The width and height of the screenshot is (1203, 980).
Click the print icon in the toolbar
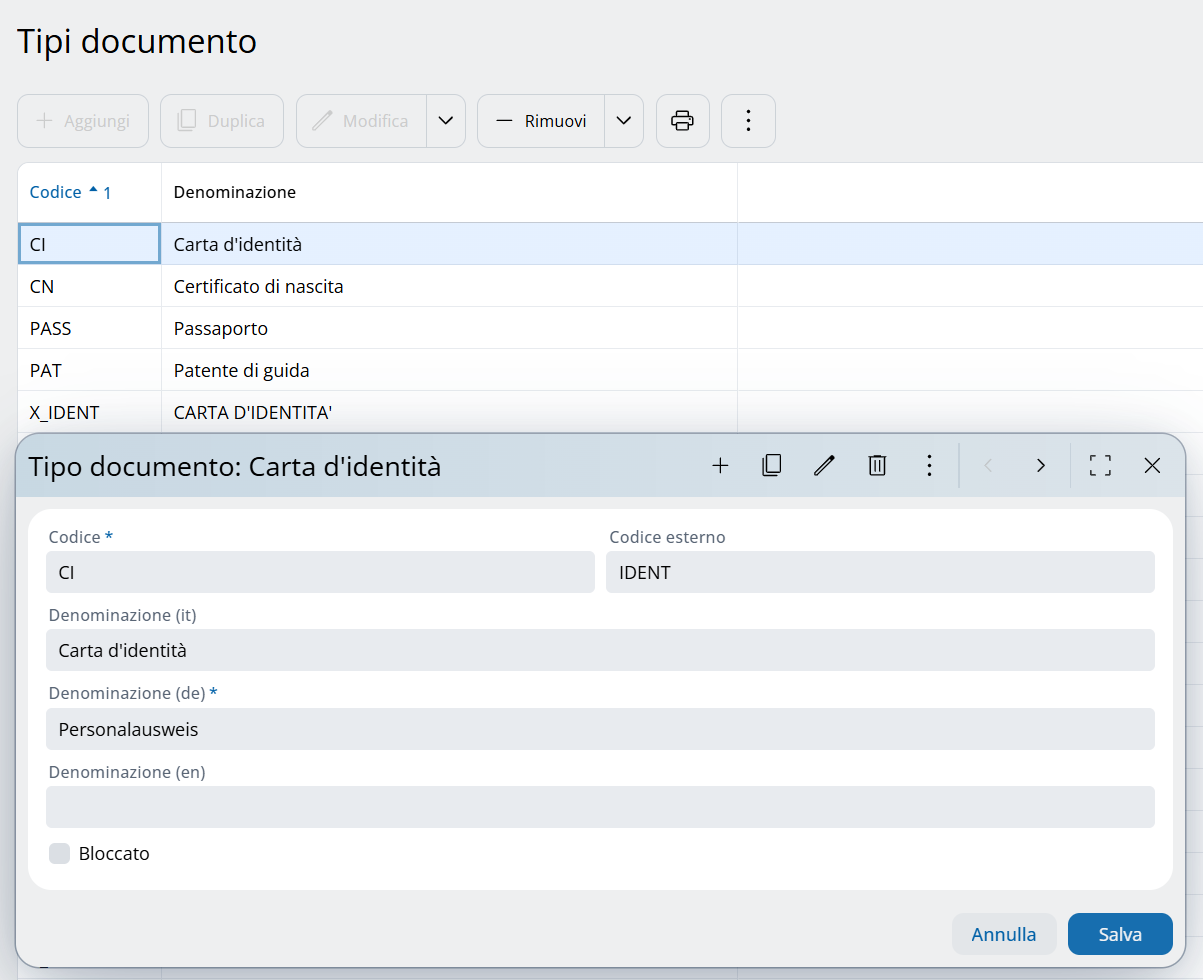[x=682, y=121]
